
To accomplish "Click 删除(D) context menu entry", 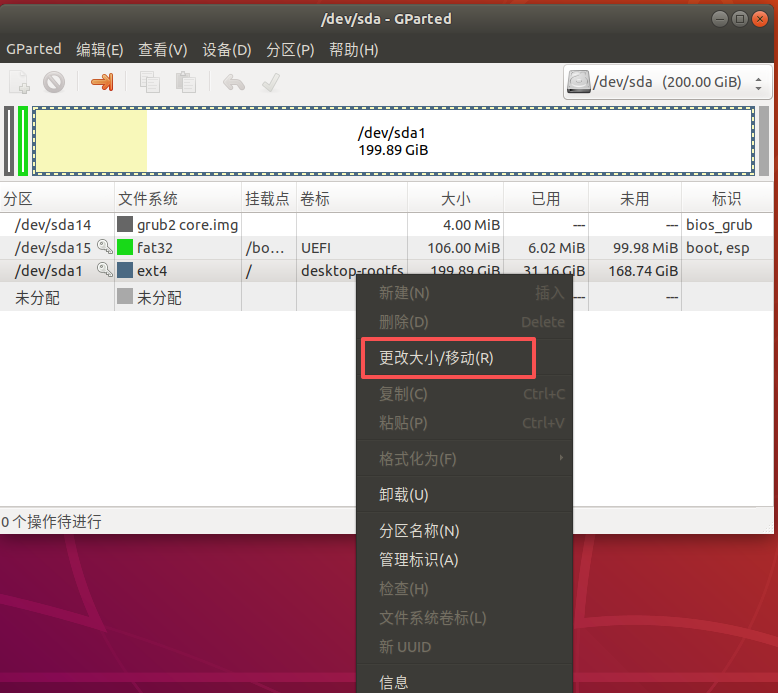I will (x=465, y=322).
